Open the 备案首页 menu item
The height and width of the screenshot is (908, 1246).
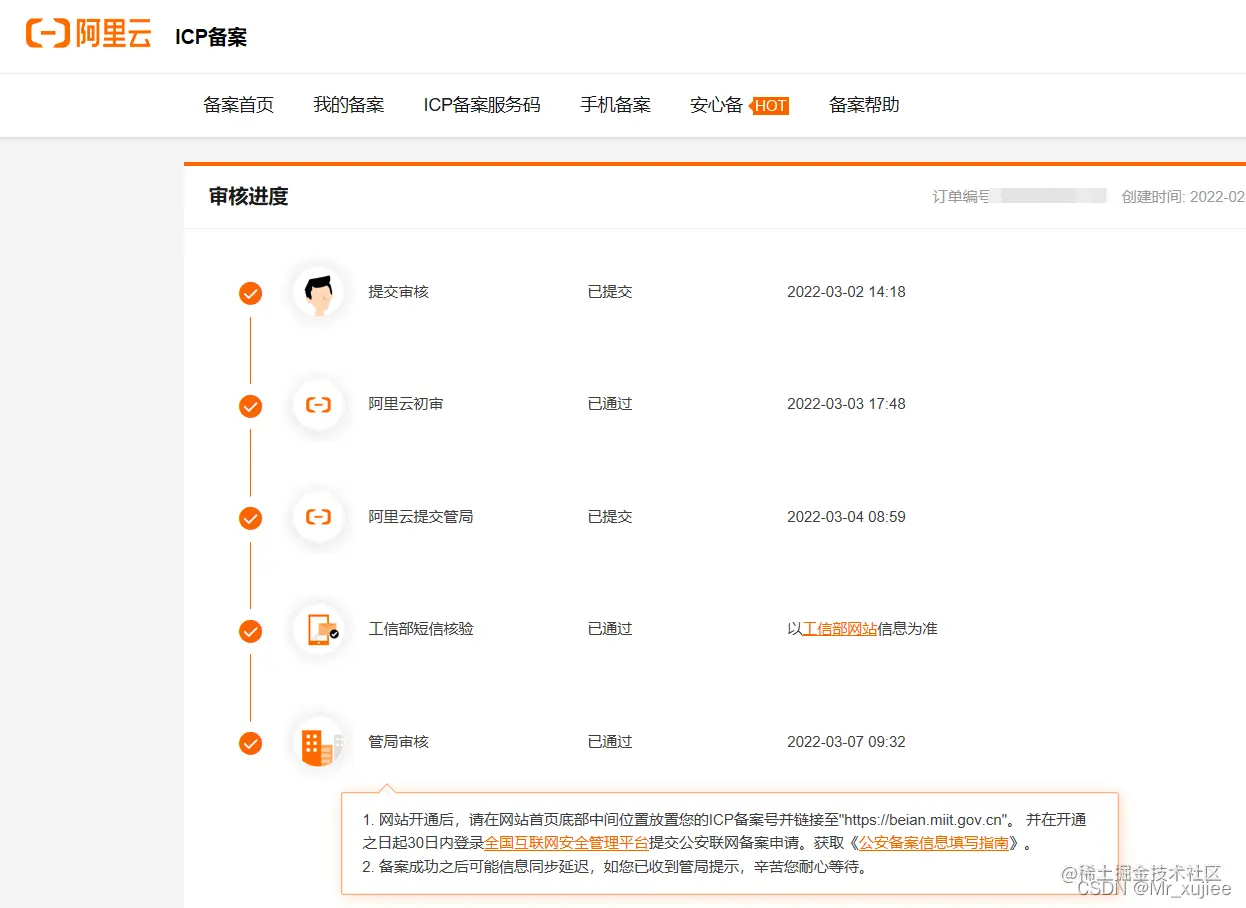[238, 105]
